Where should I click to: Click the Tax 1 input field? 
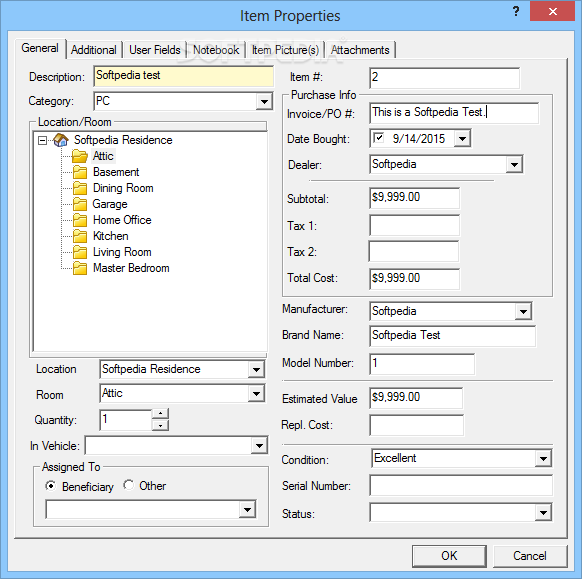point(414,225)
